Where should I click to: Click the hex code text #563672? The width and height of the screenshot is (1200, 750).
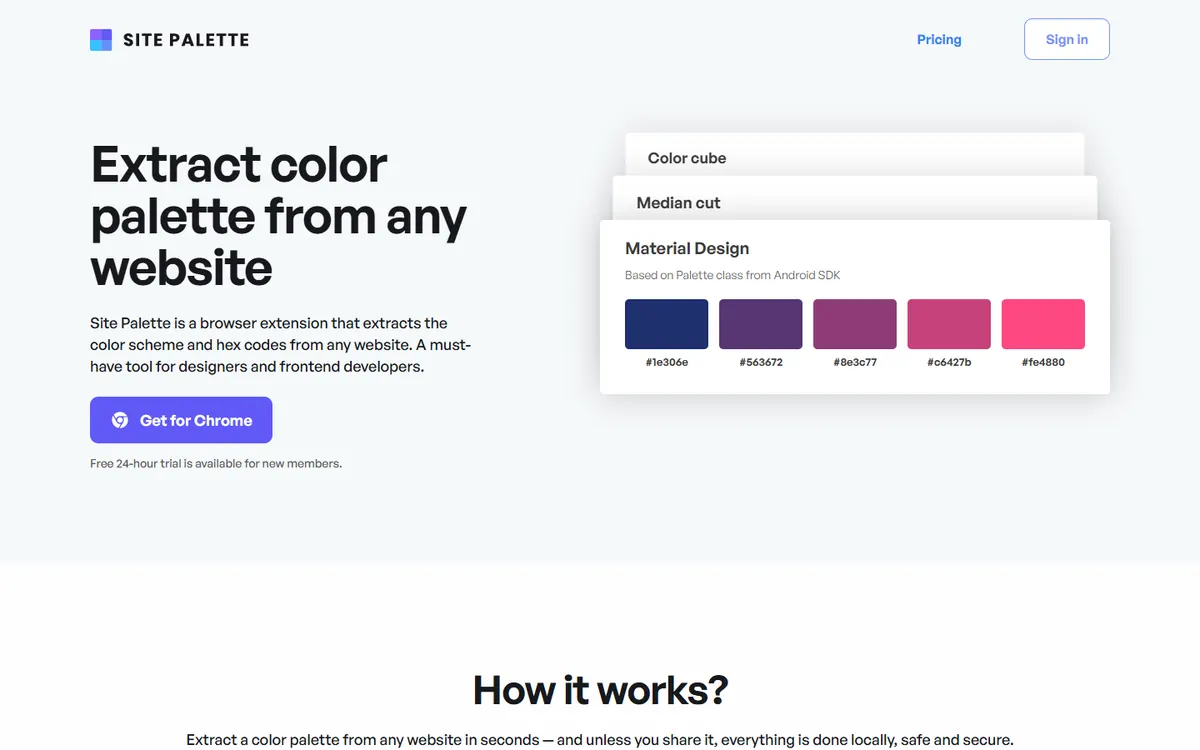761,362
